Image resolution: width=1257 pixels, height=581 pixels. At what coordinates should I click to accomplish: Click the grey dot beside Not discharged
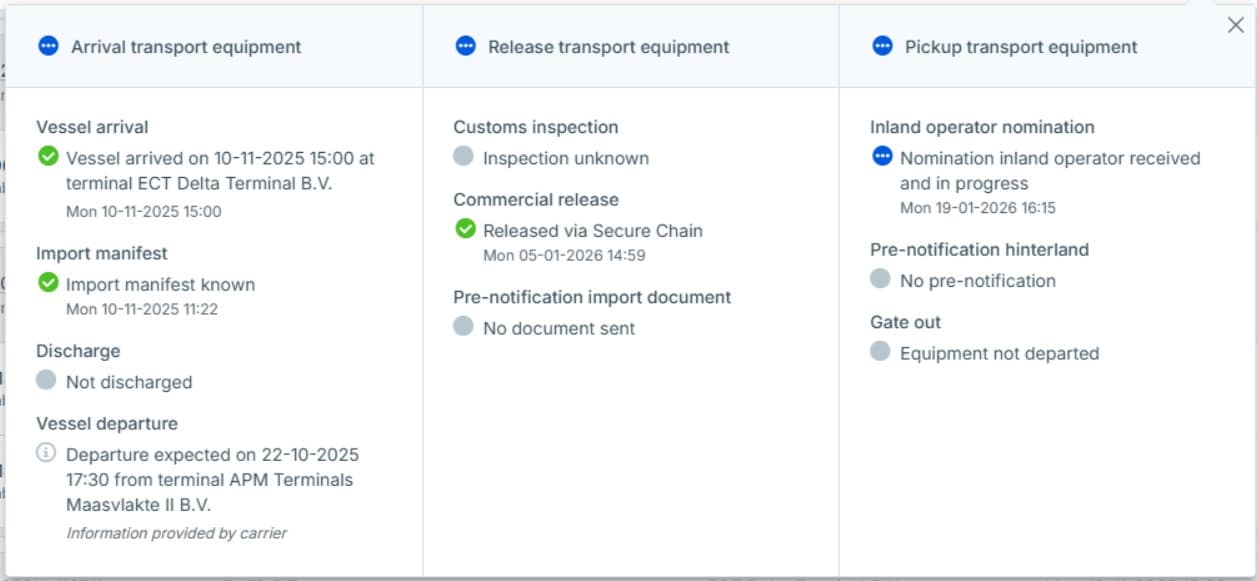tap(46, 381)
